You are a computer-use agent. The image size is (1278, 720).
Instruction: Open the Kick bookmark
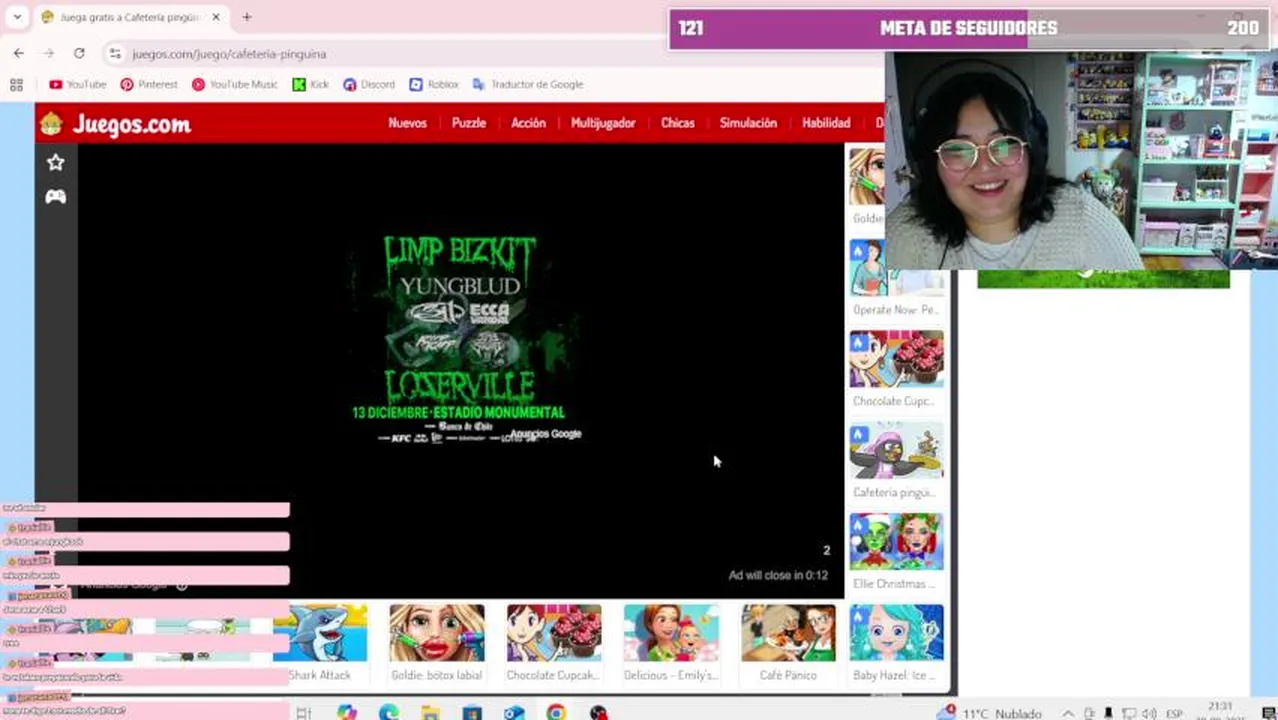click(x=310, y=85)
